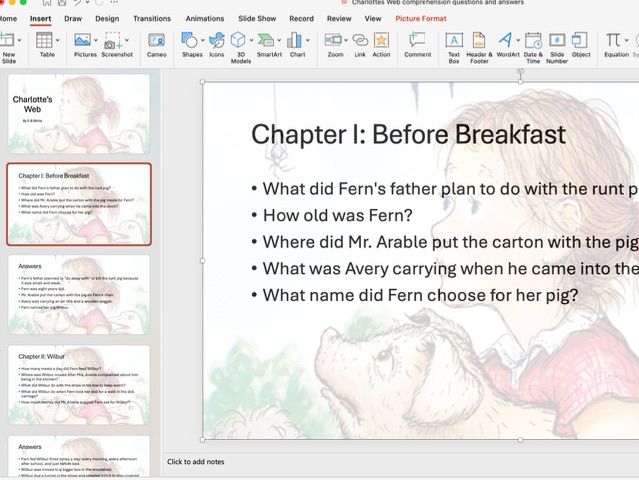639x480 pixels.
Task: Expand the WordArt dropdown arrow
Action: 518,40
